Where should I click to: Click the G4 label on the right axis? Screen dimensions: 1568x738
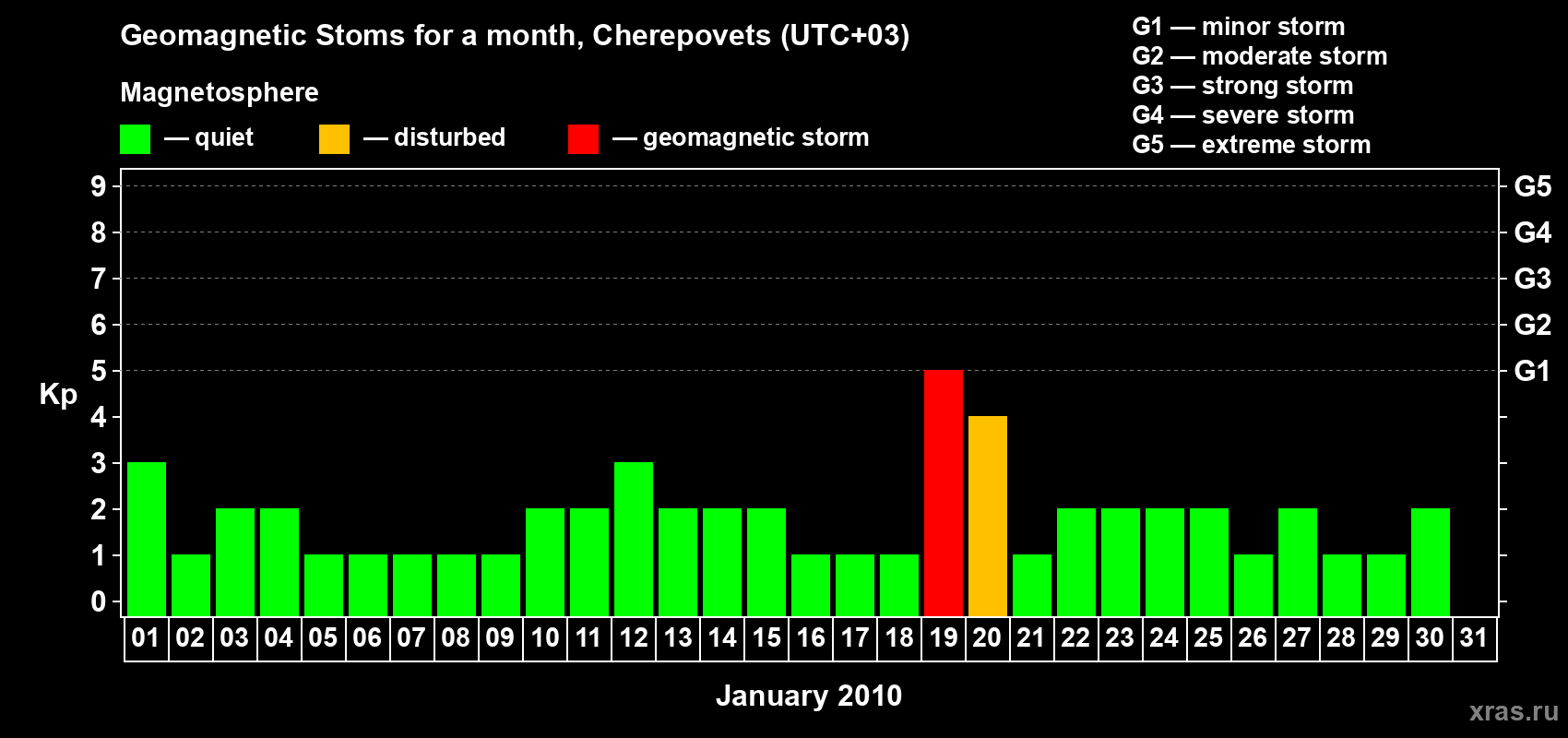(1533, 232)
